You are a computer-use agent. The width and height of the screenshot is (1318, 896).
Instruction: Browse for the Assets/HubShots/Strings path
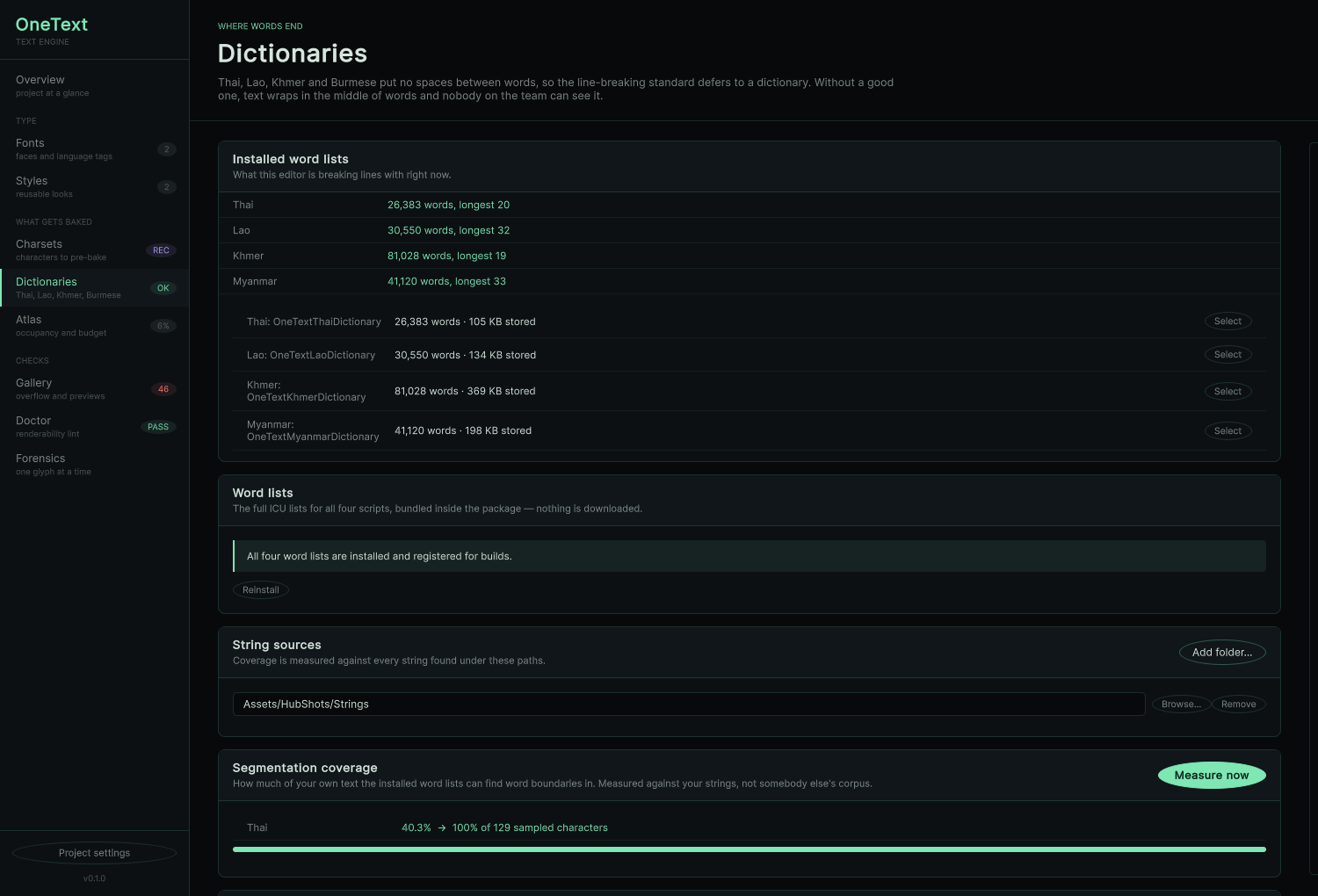[x=1181, y=705]
